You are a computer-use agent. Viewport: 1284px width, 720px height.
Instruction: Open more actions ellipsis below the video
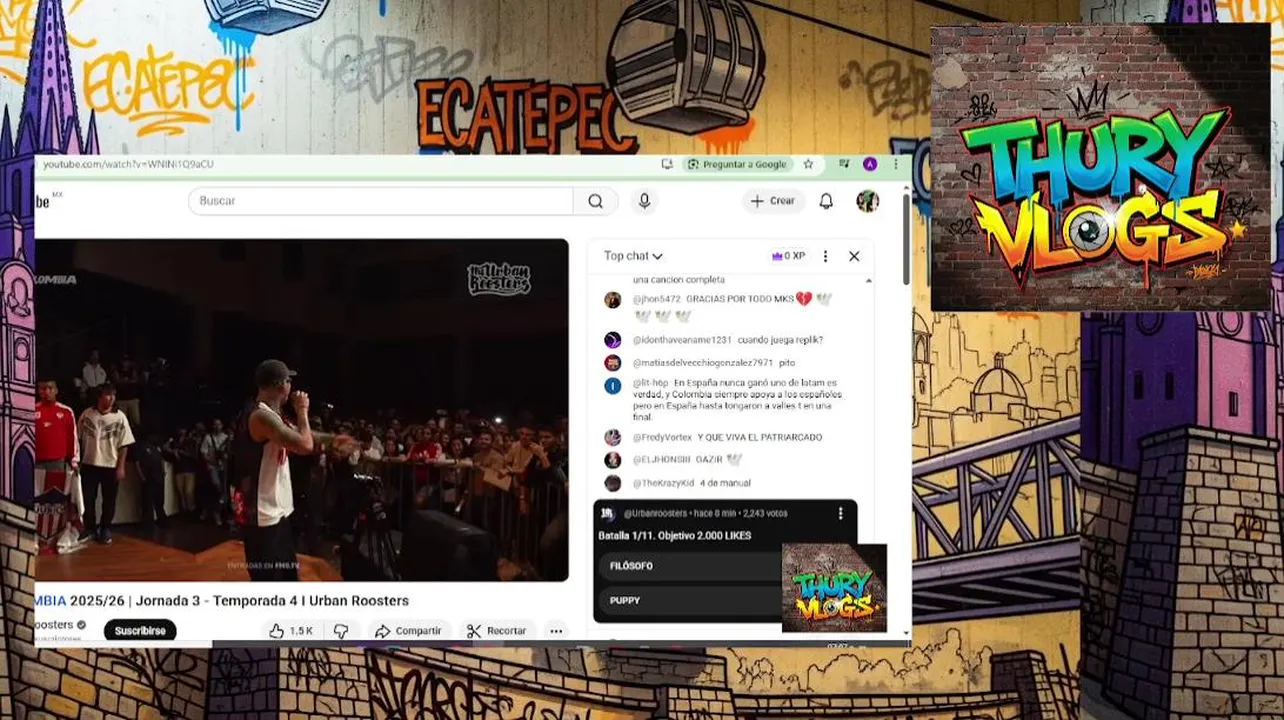pos(556,631)
